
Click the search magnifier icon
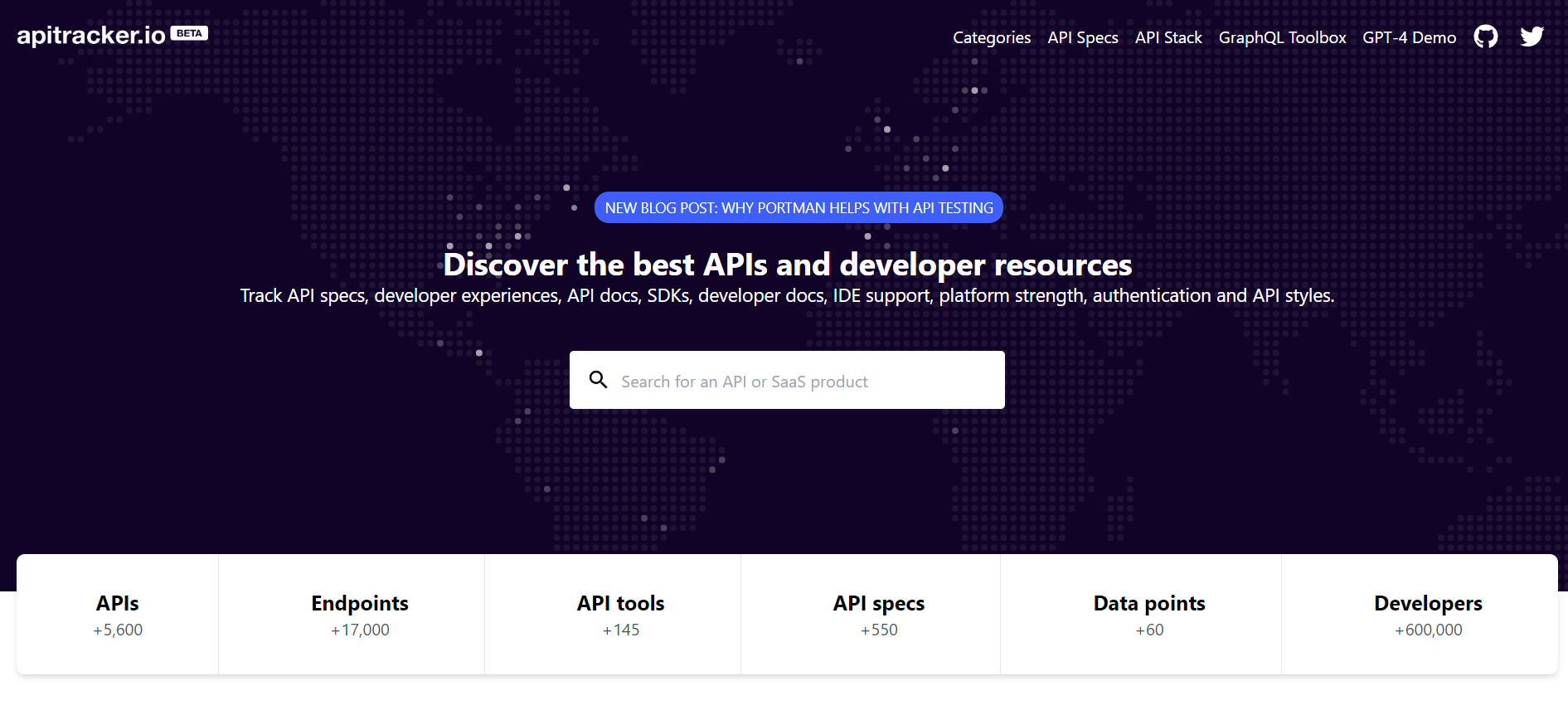pyautogui.click(x=598, y=380)
